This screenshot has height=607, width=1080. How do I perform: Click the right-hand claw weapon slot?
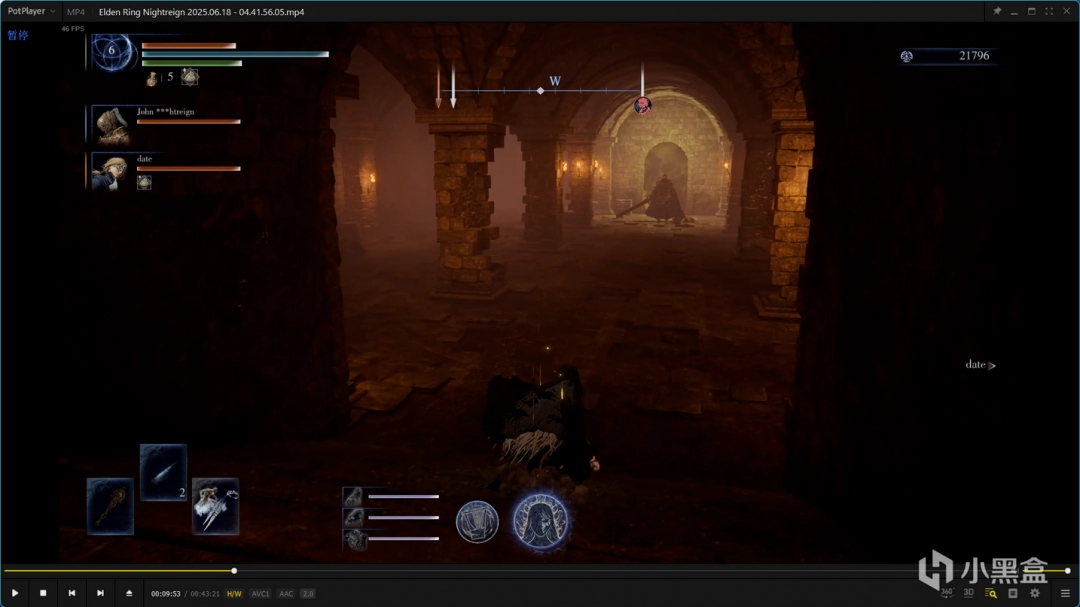click(216, 506)
